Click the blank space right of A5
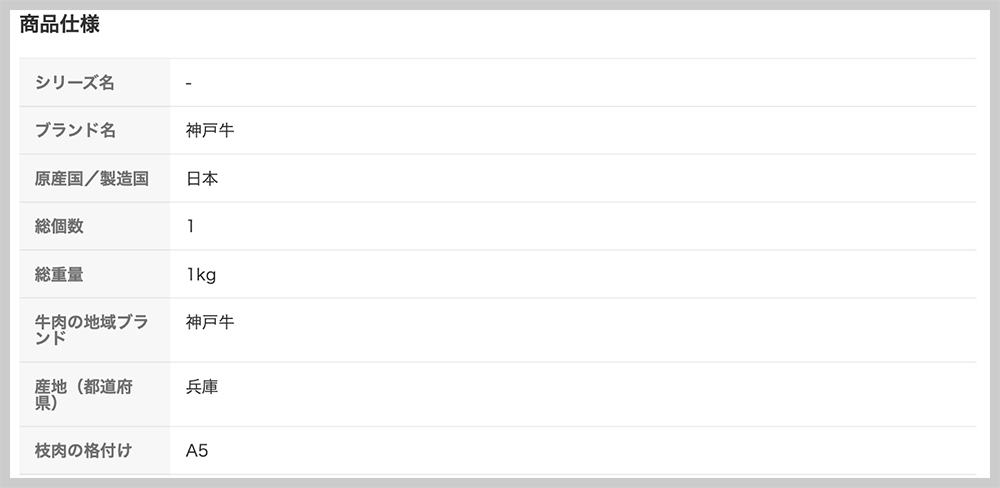Screen dimensions: 1000x488 click(592, 451)
